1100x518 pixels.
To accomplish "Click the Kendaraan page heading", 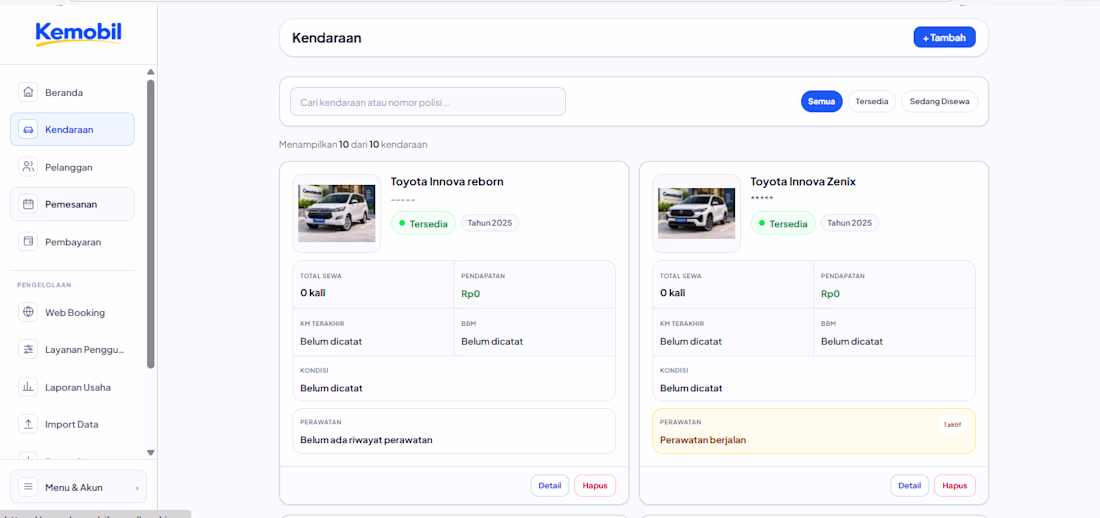I will 327,38.
